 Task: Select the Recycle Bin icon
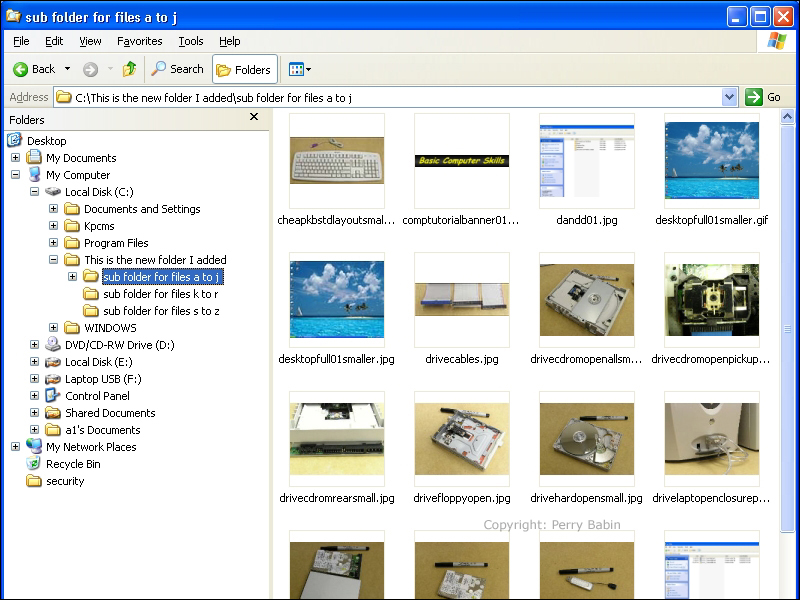(x=34, y=463)
